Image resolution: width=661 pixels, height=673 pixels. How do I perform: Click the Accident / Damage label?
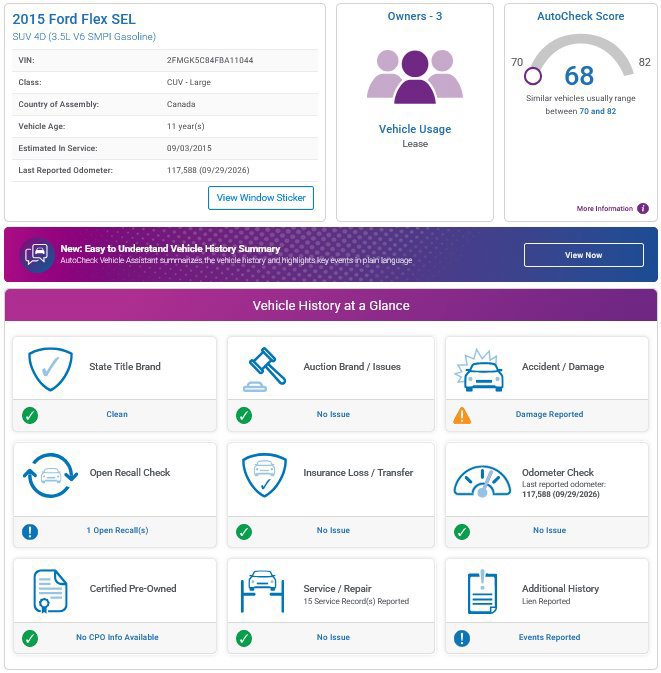(x=563, y=367)
